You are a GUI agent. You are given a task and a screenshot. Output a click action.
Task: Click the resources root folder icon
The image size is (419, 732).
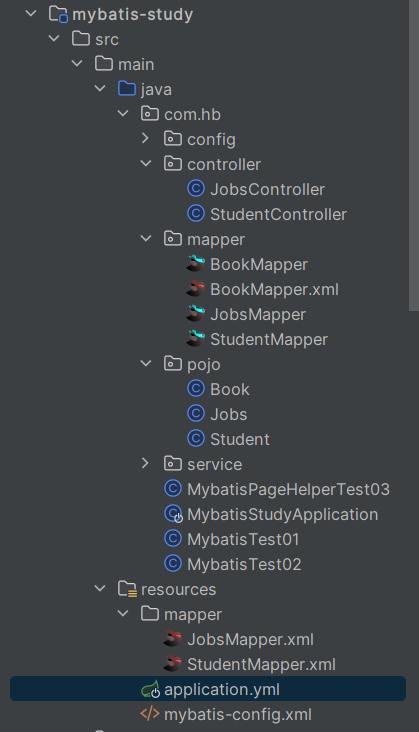tap(127, 589)
